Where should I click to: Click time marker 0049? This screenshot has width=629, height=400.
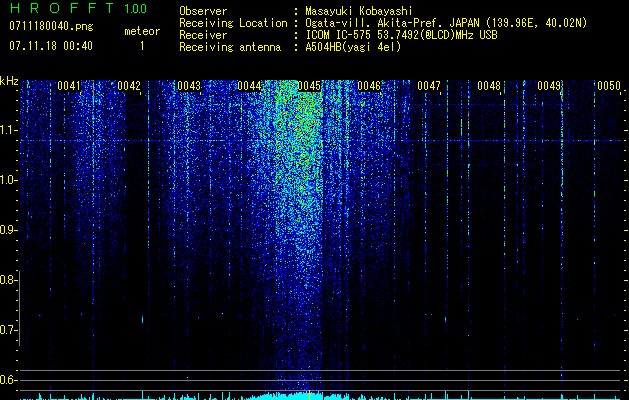coord(549,85)
